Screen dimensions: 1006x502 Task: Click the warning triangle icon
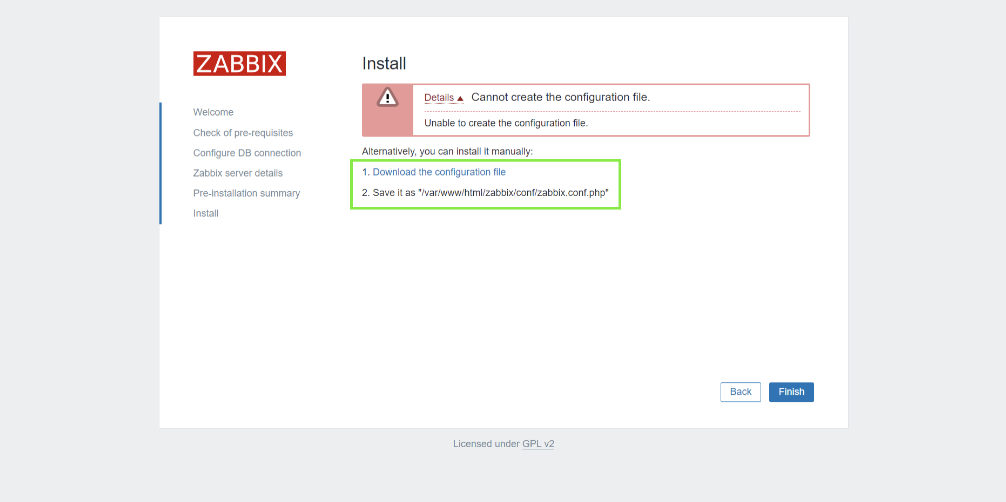pyautogui.click(x=387, y=98)
